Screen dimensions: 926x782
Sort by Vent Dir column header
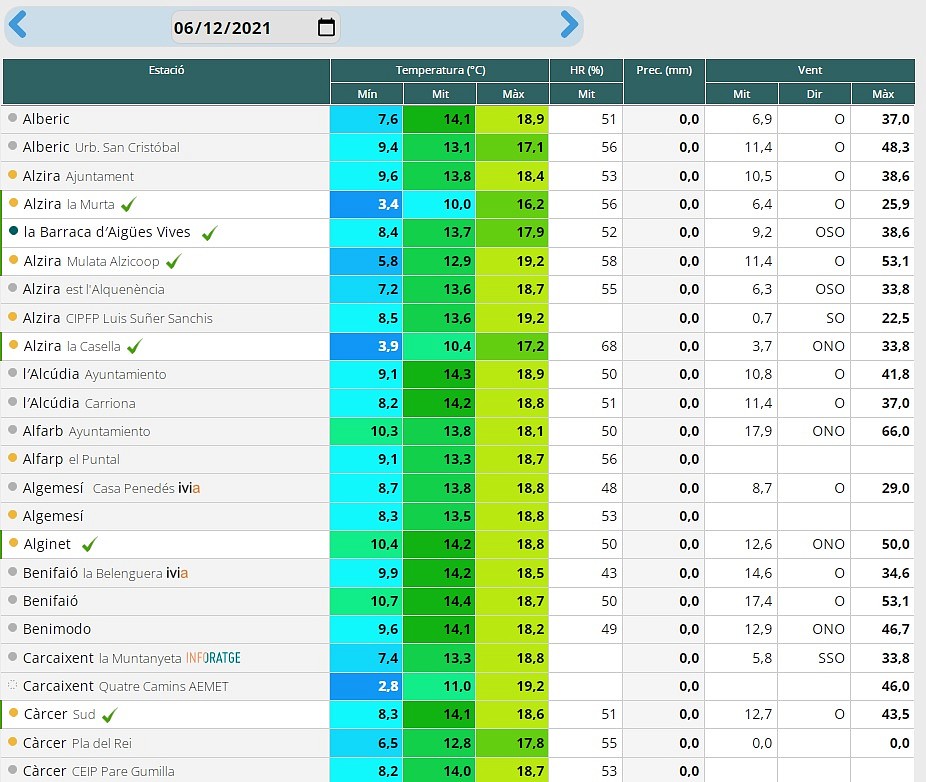coord(814,94)
